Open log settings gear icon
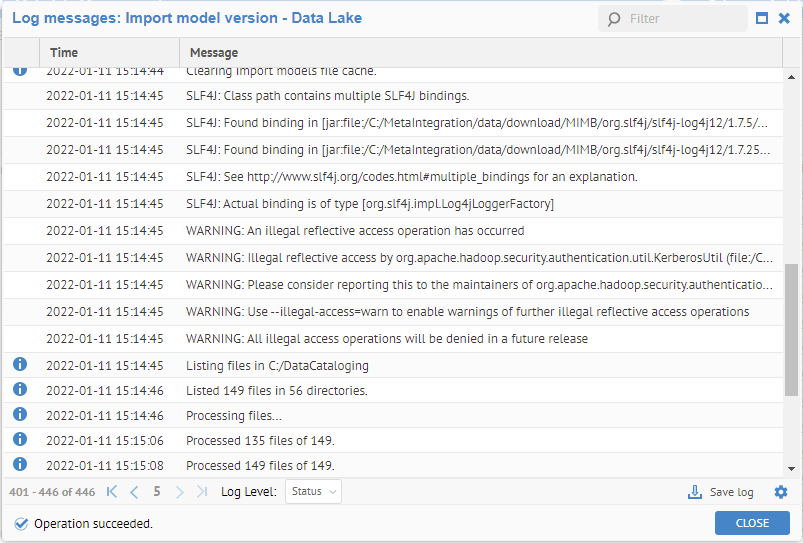The height and width of the screenshot is (543, 803). 781,492
